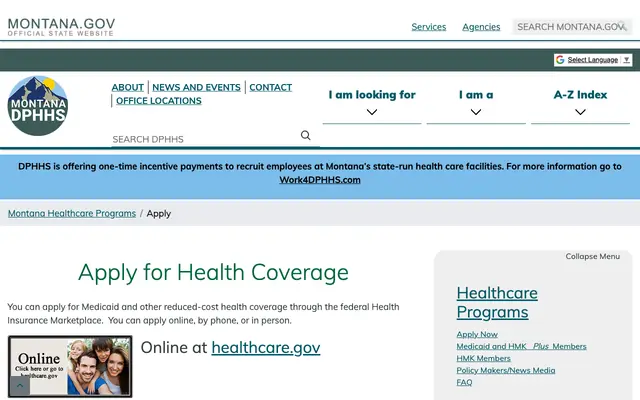Open the Select Language dropdown
The height and width of the screenshot is (400, 640).
pos(593,60)
